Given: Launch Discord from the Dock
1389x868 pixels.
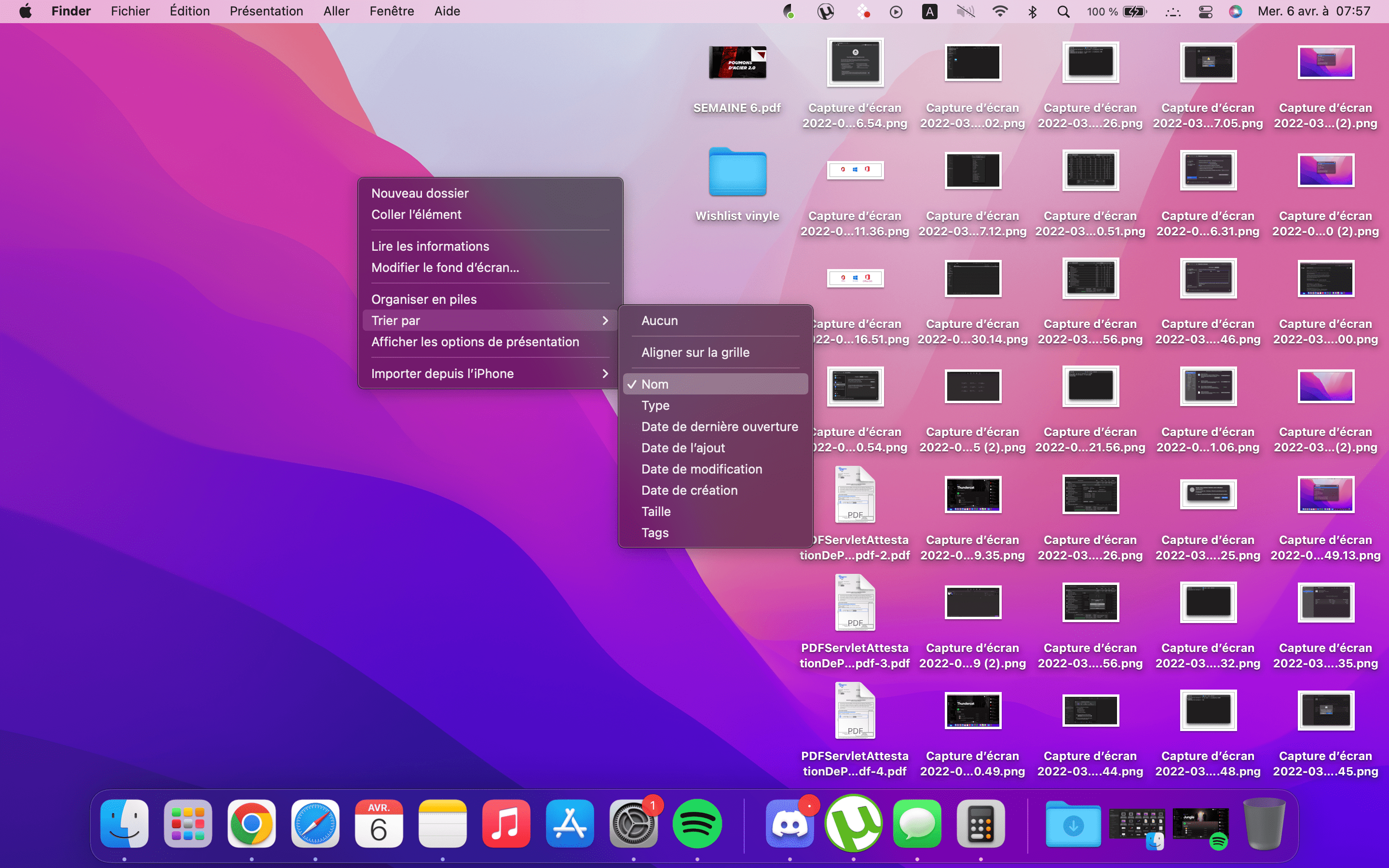Looking at the screenshot, I should [x=790, y=824].
